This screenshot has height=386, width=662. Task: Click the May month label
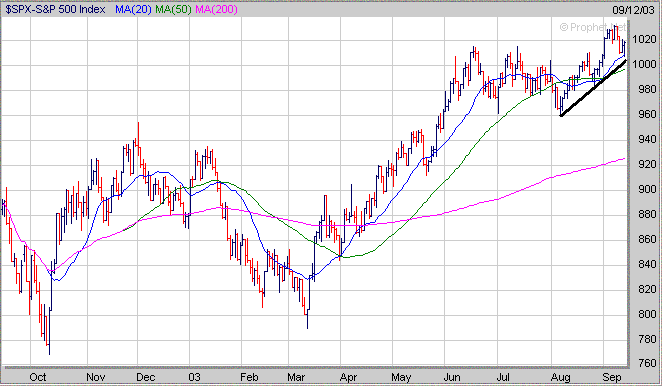click(x=401, y=377)
